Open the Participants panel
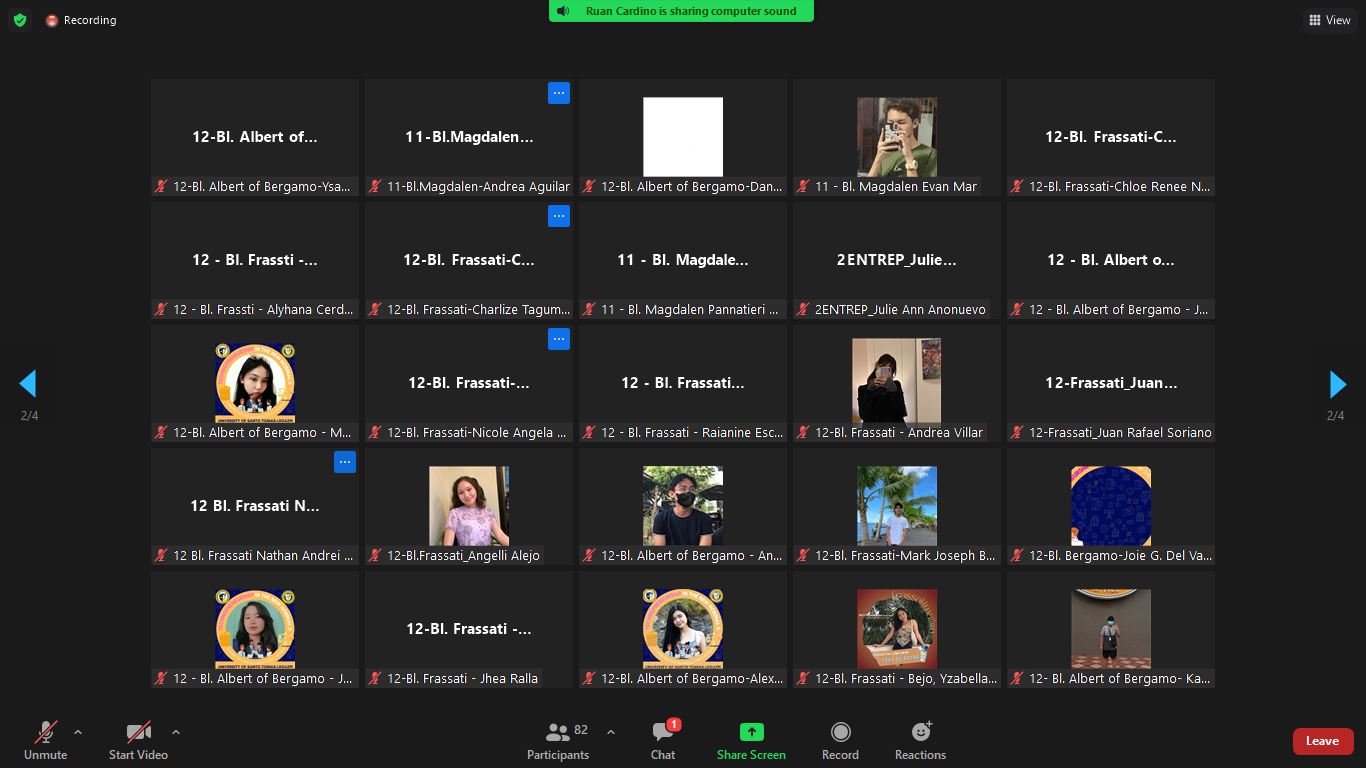 [558, 741]
